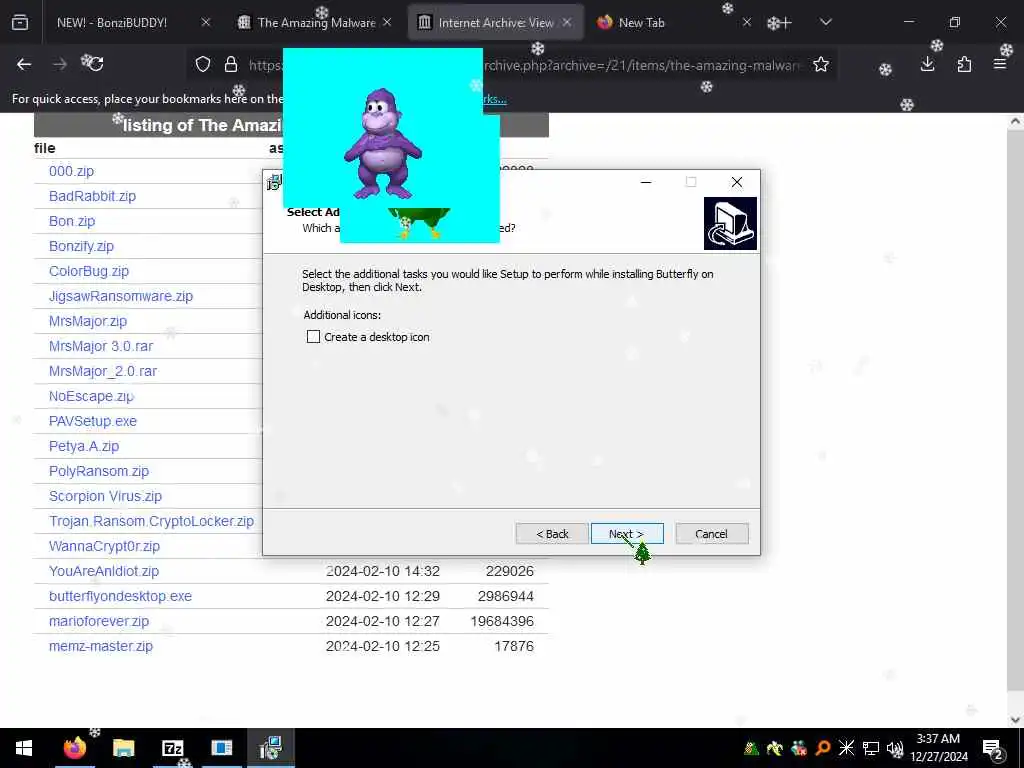Viewport: 1024px width, 768px height.
Task: Open File Explorer from the taskbar
Action: click(x=123, y=748)
